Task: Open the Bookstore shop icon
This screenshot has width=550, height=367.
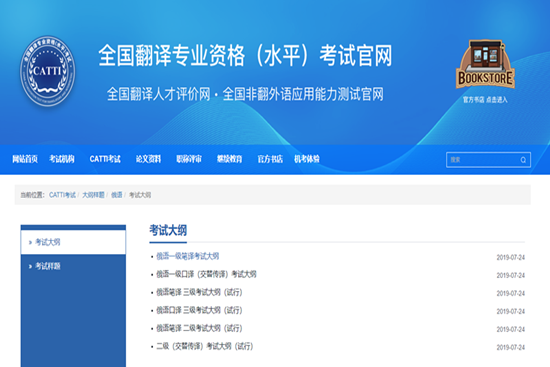Action: click(x=485, y=64)
